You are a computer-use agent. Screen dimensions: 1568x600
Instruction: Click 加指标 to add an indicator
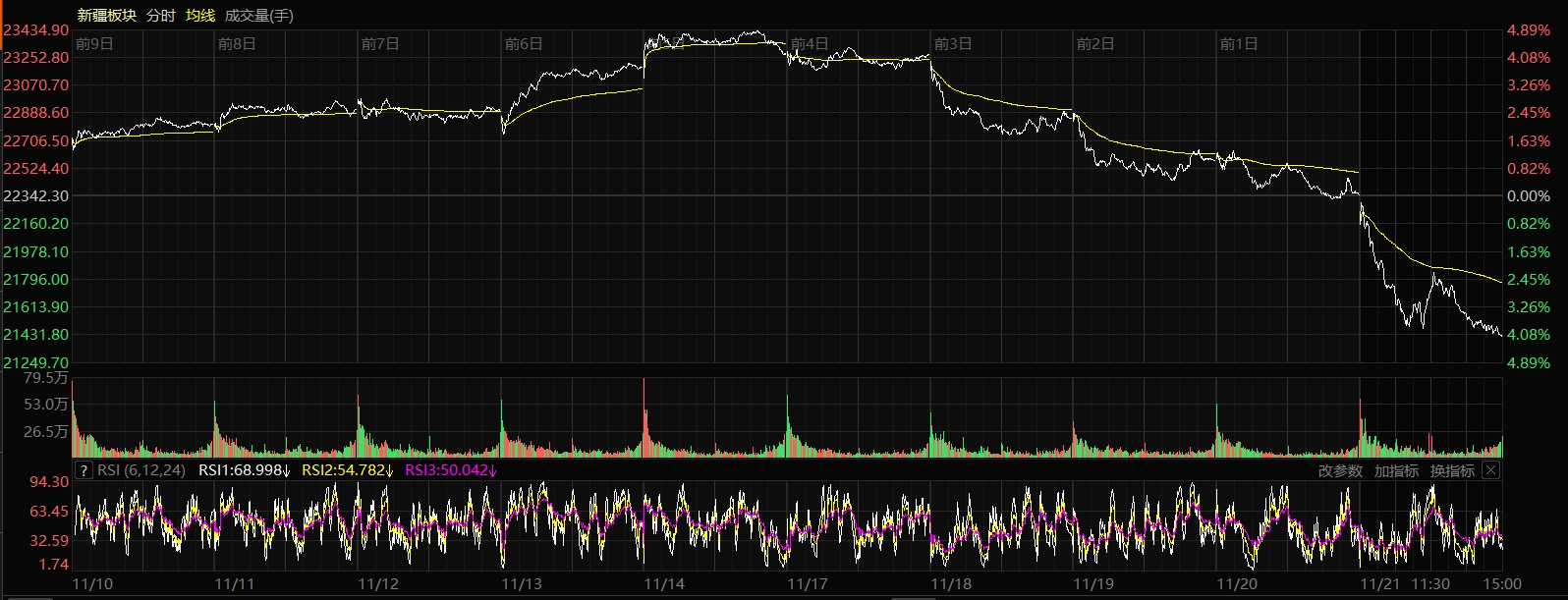[x=1396, y=471]
